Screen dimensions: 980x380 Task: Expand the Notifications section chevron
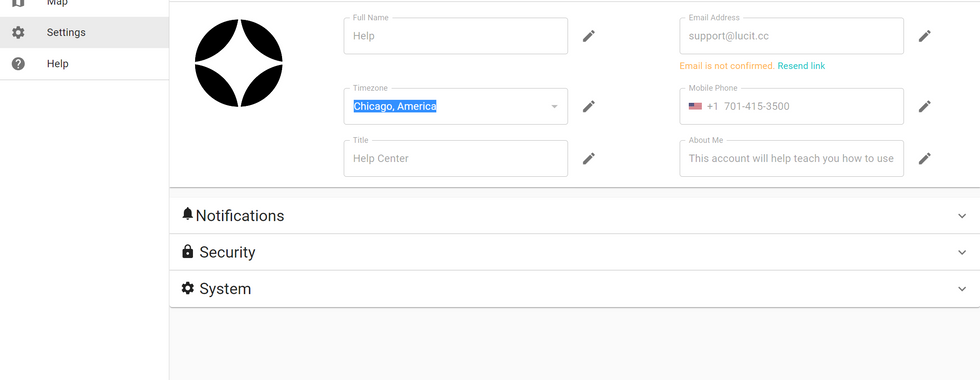(961, 216)
